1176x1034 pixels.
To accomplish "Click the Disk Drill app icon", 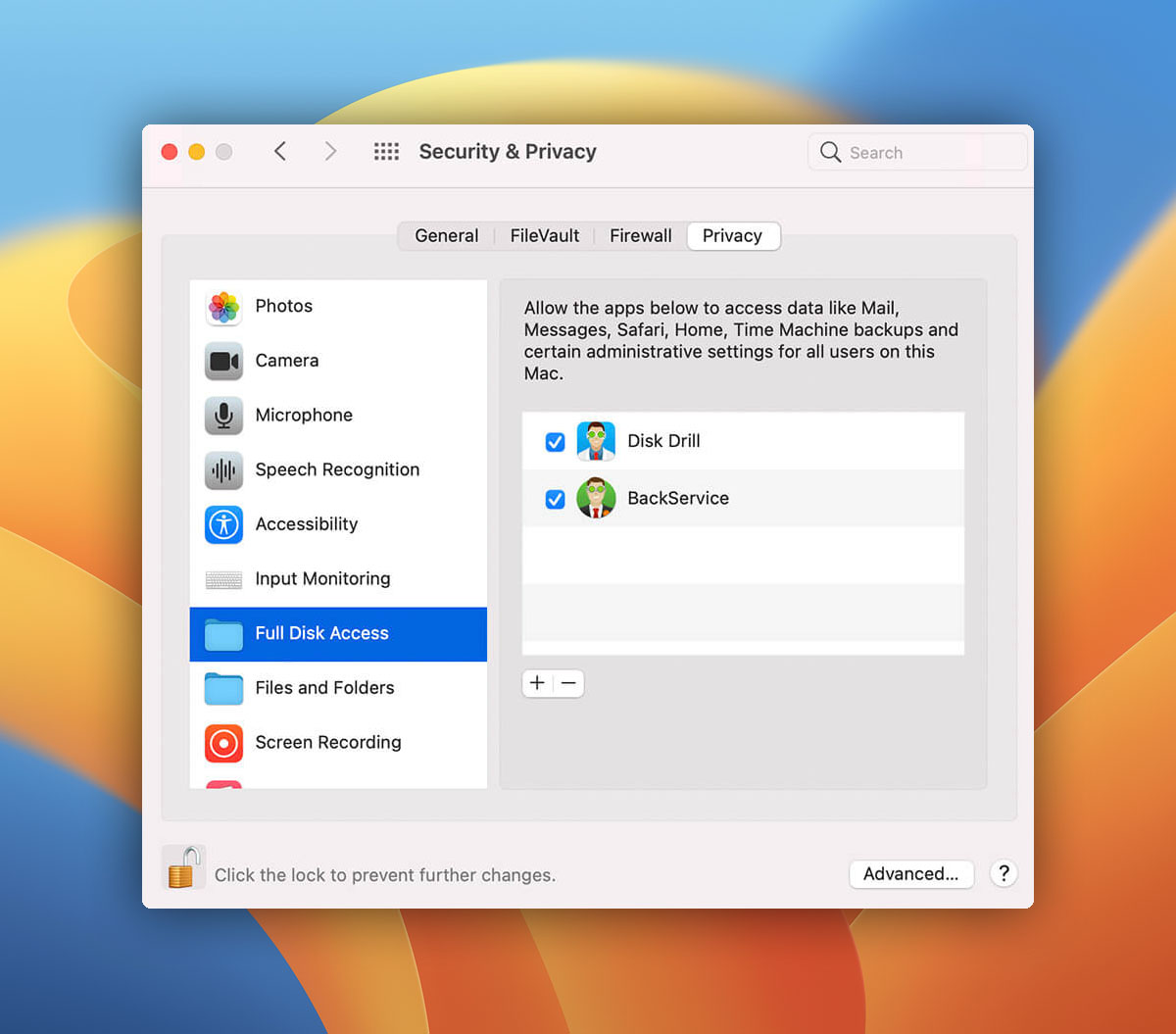I will pos(596,441).
